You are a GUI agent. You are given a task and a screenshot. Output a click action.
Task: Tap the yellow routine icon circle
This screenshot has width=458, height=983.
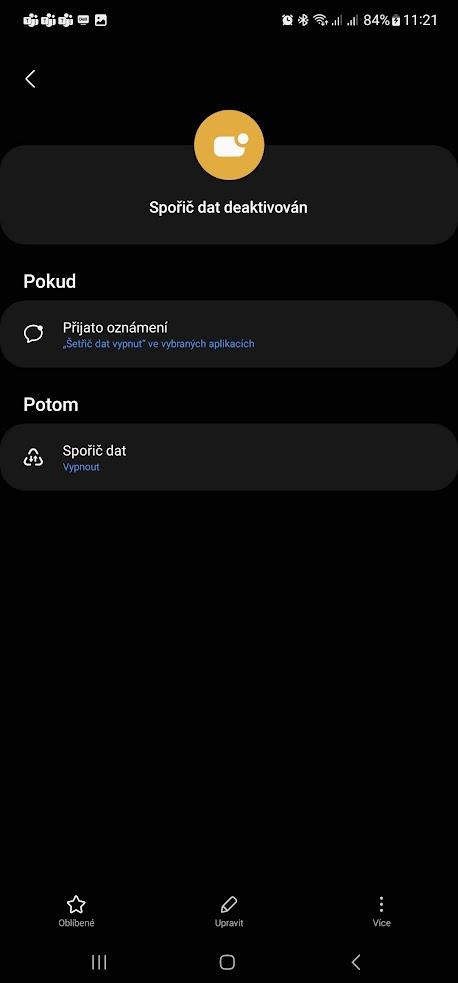[229, 145]
